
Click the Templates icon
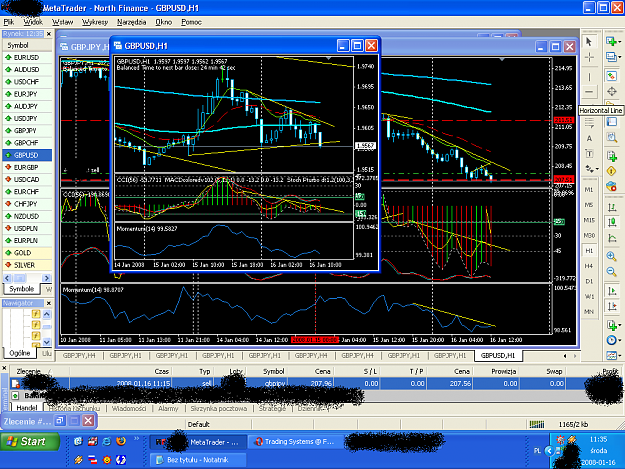(611, 355)
